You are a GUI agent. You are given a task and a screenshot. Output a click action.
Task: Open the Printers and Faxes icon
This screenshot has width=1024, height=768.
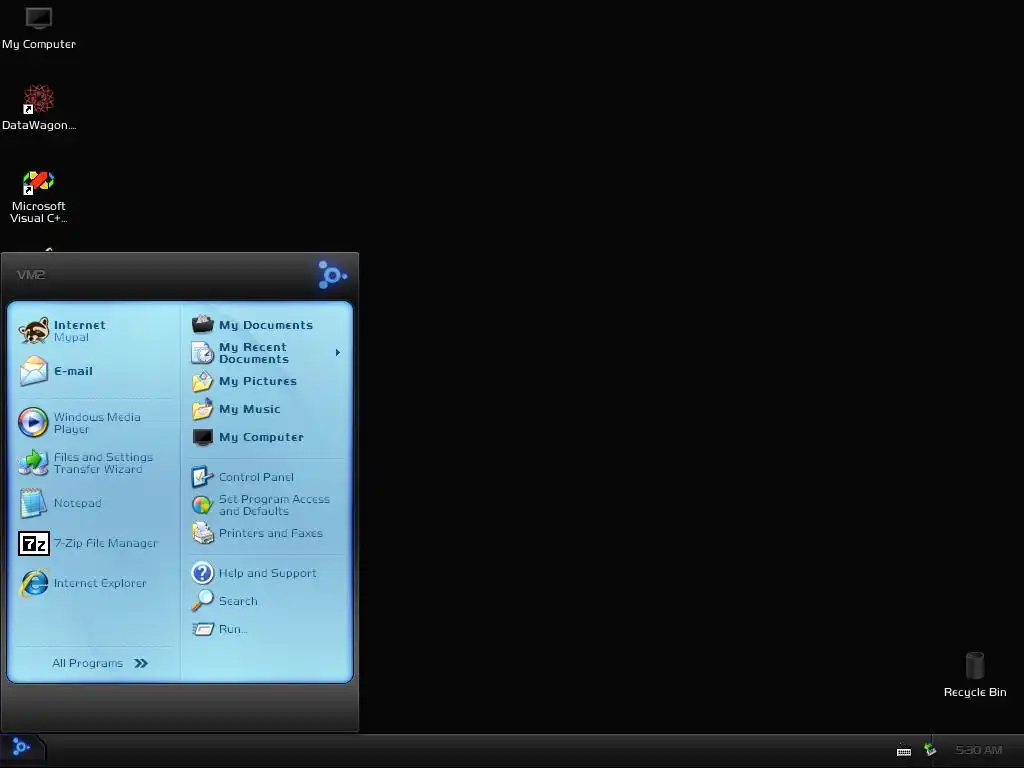coord(202,533)
